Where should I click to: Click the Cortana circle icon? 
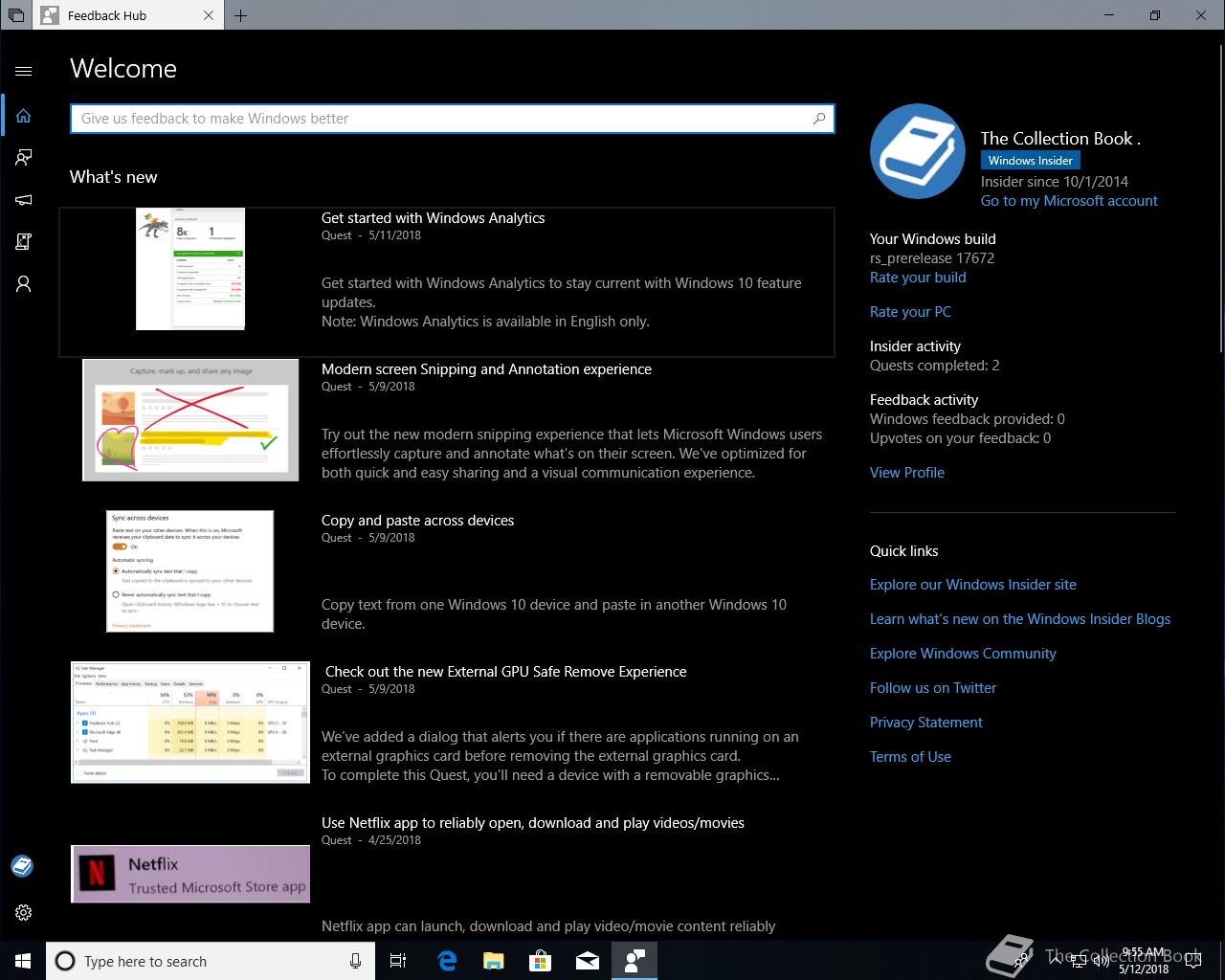pos(65,961)
